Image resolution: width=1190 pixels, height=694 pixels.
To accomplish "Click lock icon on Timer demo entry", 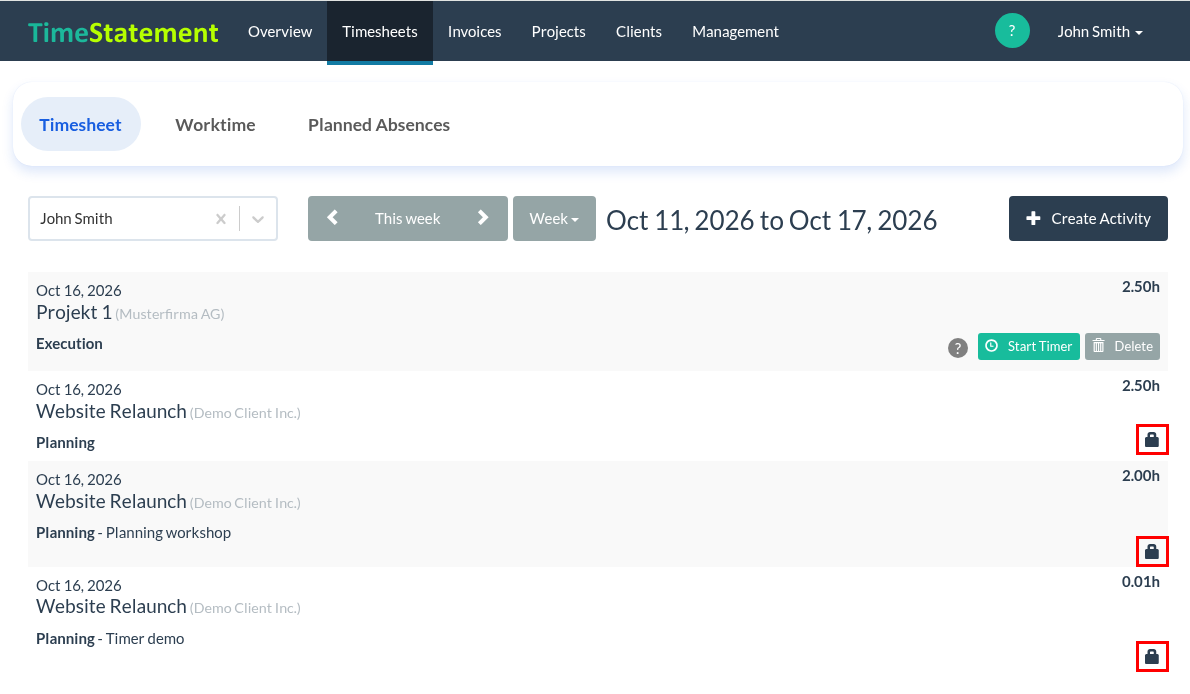I will tap(1151, 657).
